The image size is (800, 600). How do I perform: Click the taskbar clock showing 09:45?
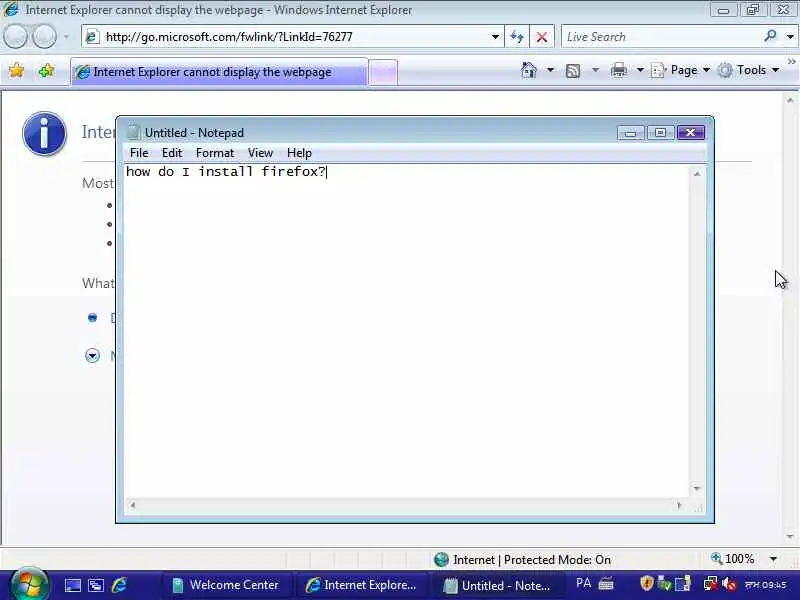pos(765,585)
